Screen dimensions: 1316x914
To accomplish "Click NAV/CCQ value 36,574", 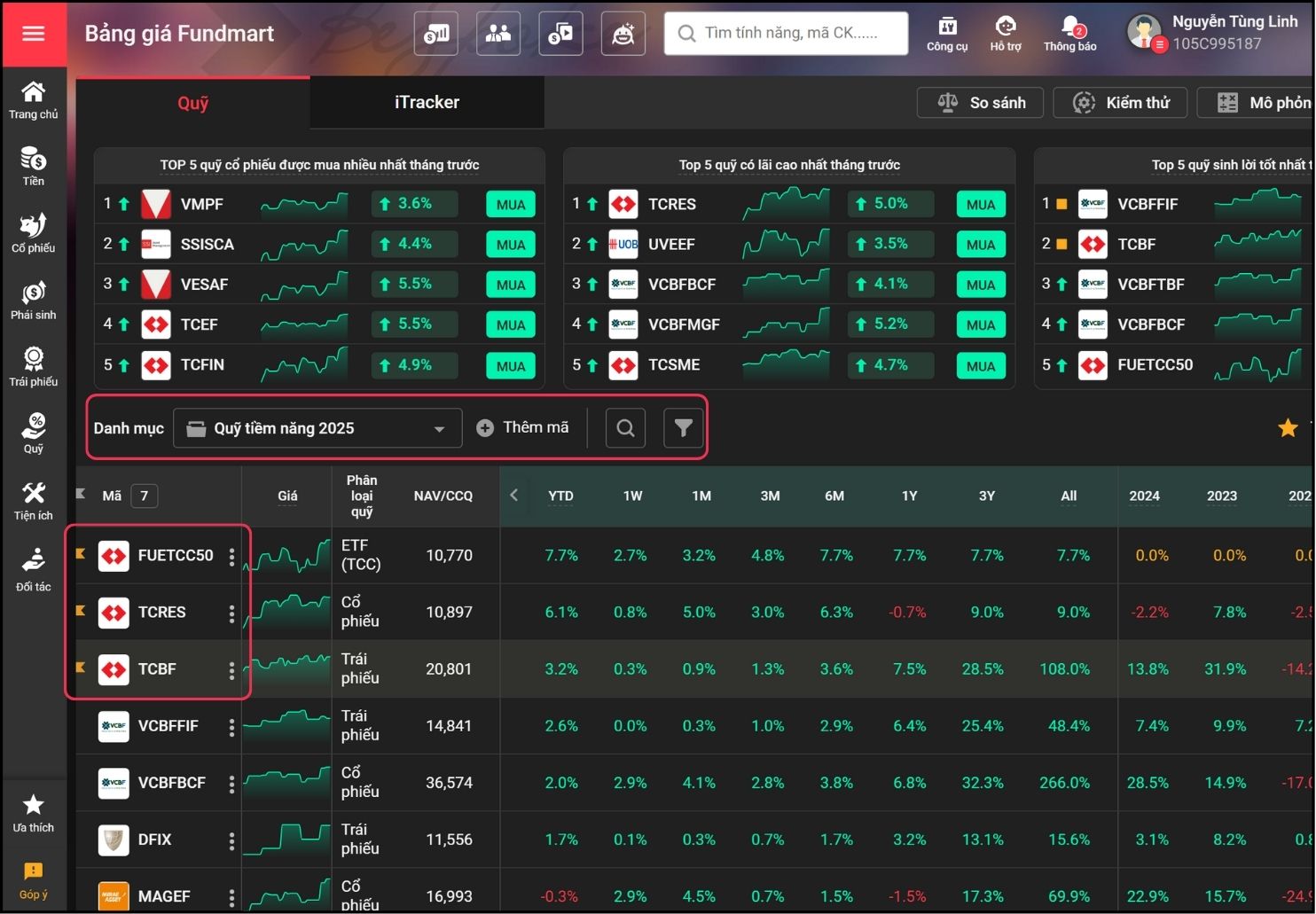I will (x=449, y=783).
